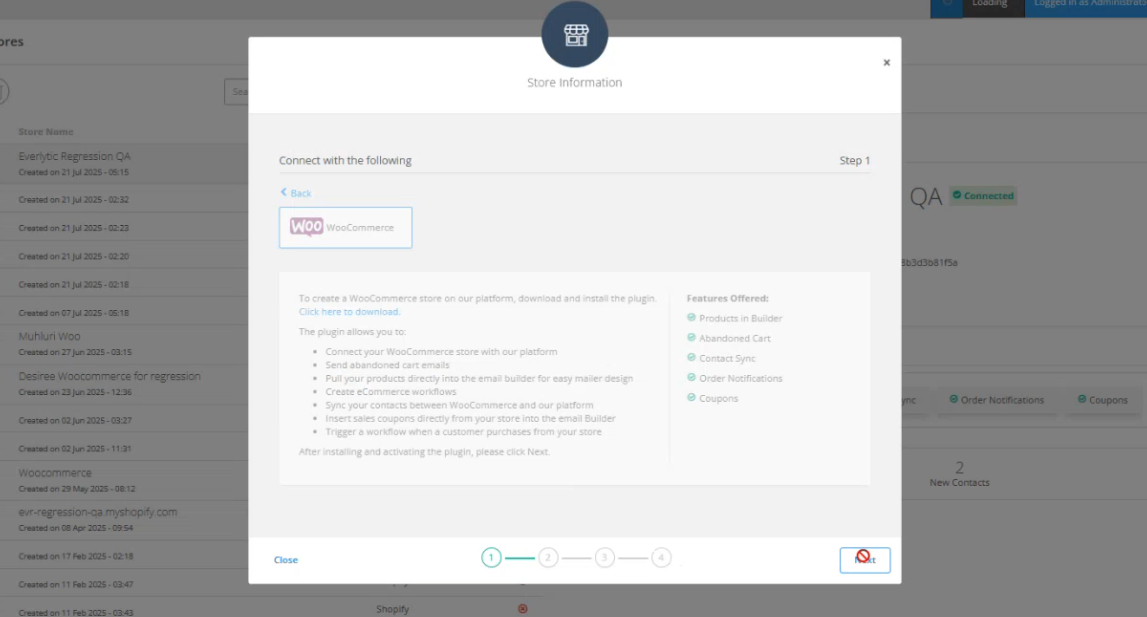Image resolution: width=1147 pixels, height=617 pixels.
Task: Jump to step 3 circle in wizard
Action: pos(604,558)
